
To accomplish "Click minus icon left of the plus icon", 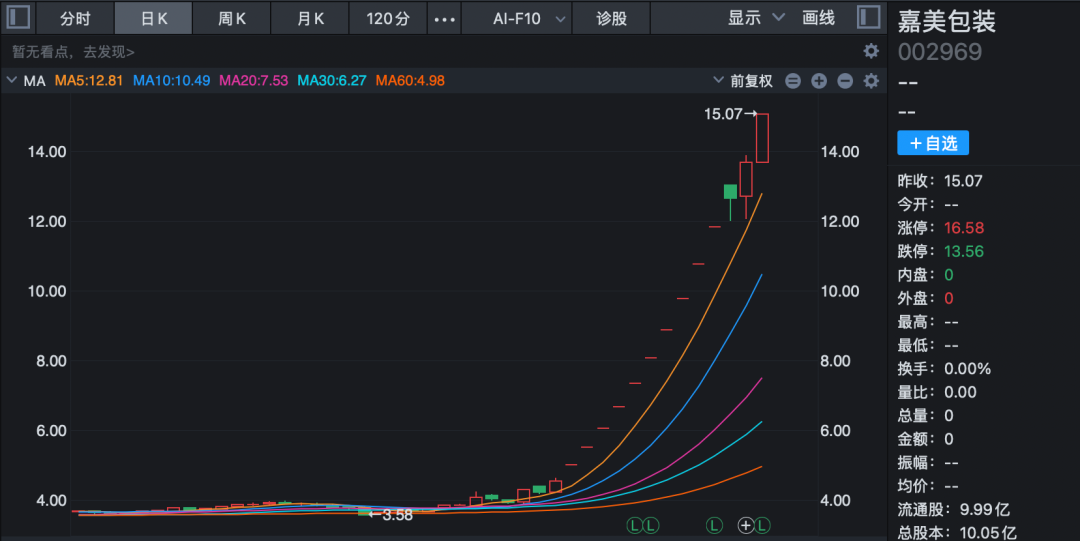I will click(793, 81).
